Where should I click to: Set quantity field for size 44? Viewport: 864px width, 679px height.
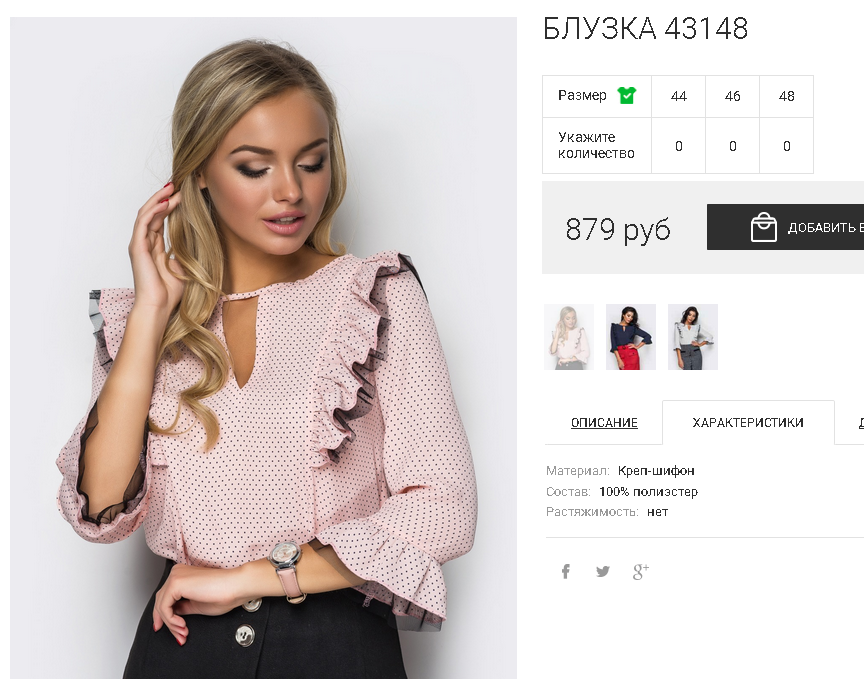pos(678,146)
